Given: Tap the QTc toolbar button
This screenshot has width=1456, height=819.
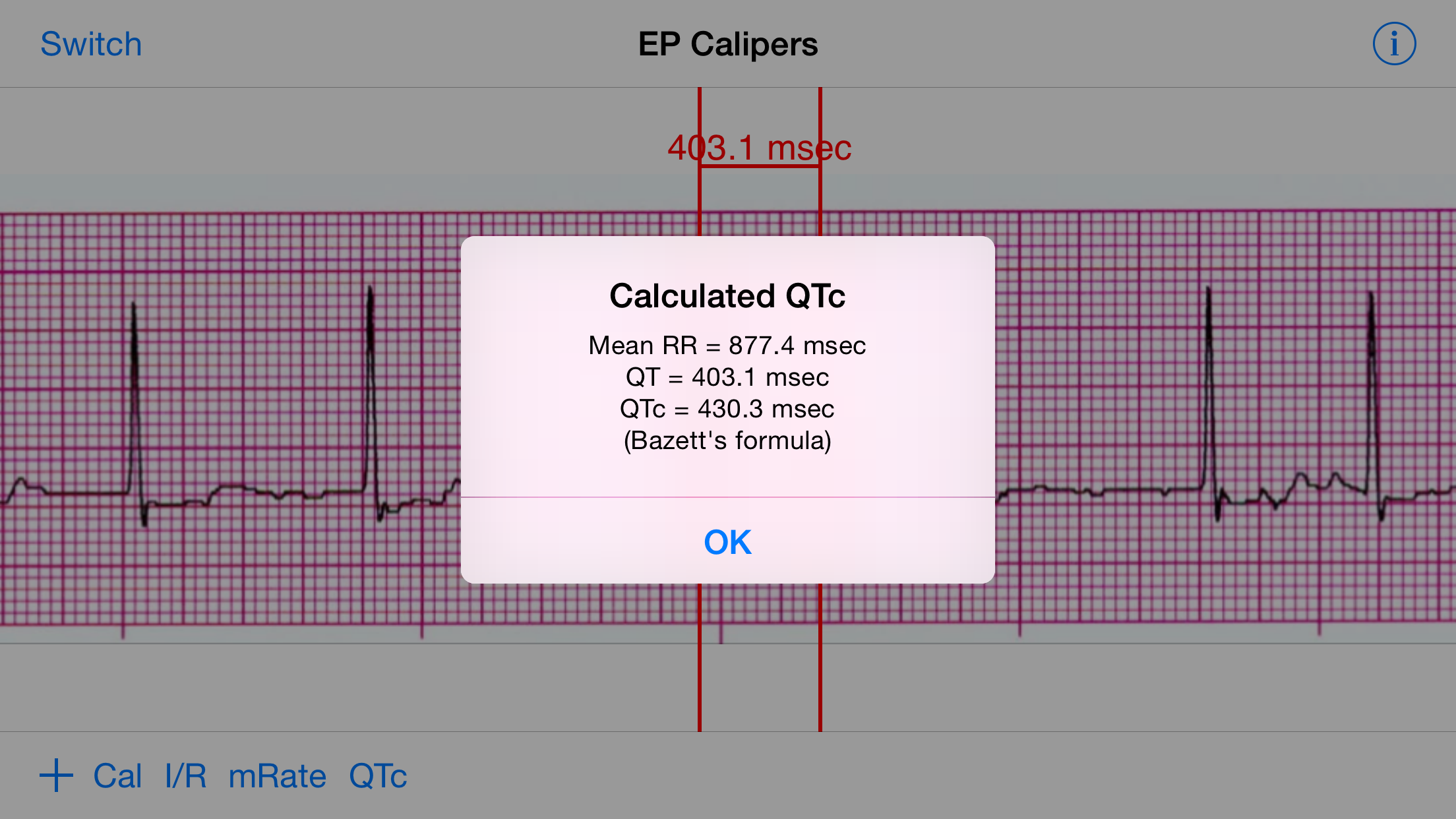Looking at the screenshot, I should (378, 775).
